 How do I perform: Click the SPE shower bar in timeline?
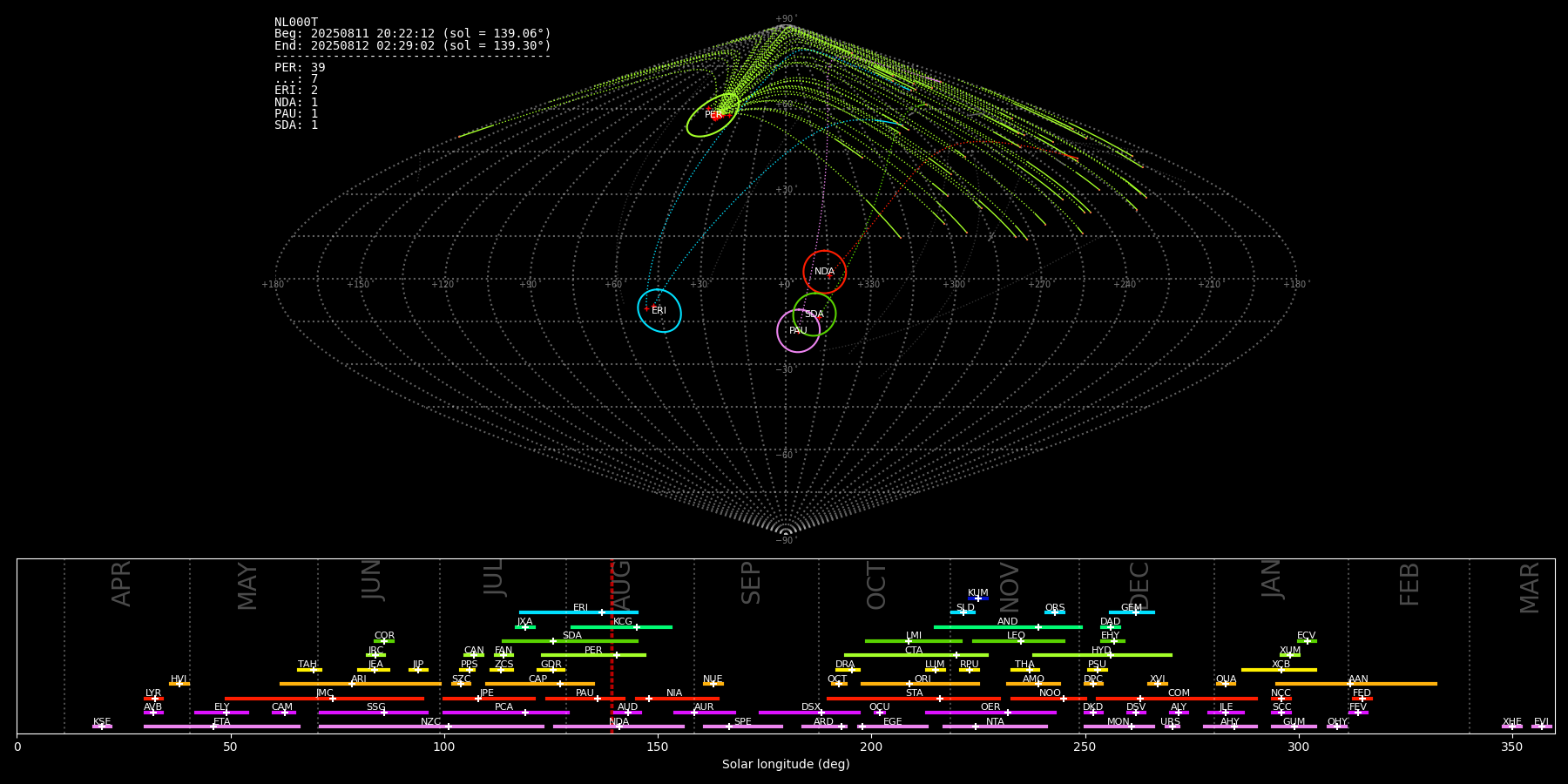click(743, 727)
